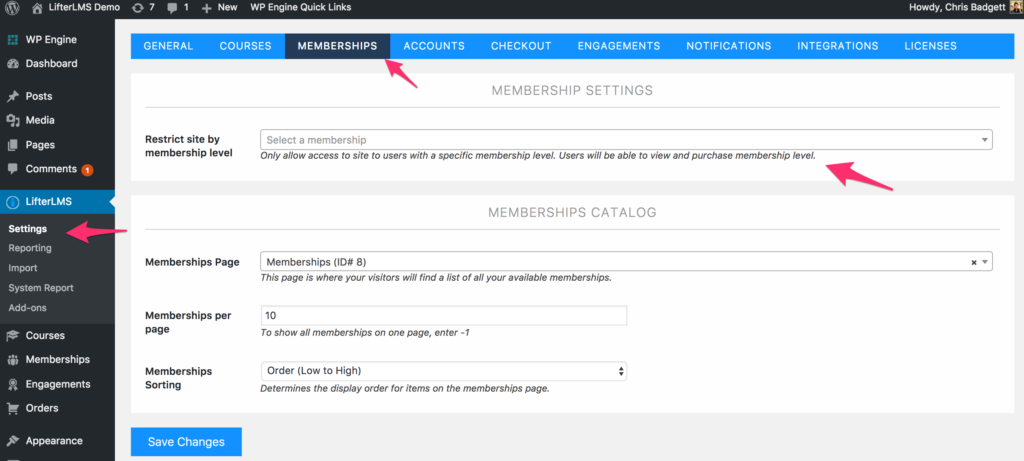Viewport: 1024px width, 461px height.
Task: Click the home icon beside LifterLMS Demo
Action: click(x=38, y=7)
